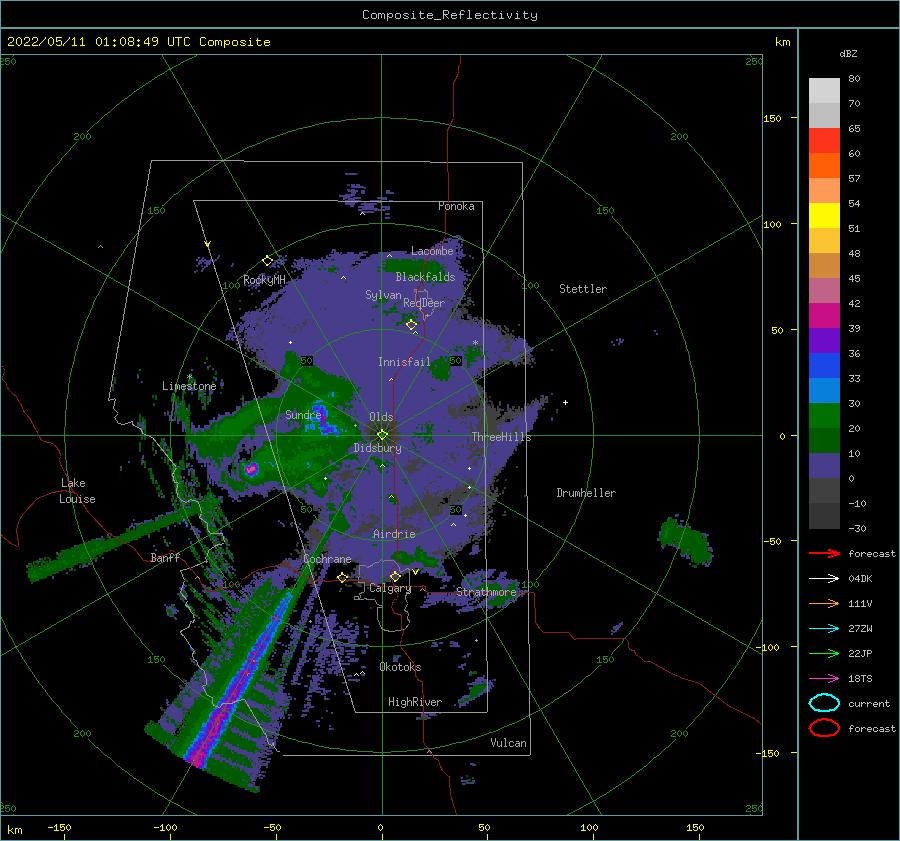Viewport: 900px width, 841px height.
Task: Click the Sundre label near the storm cell
Action: pyautogui.click(x=303, y=415)
